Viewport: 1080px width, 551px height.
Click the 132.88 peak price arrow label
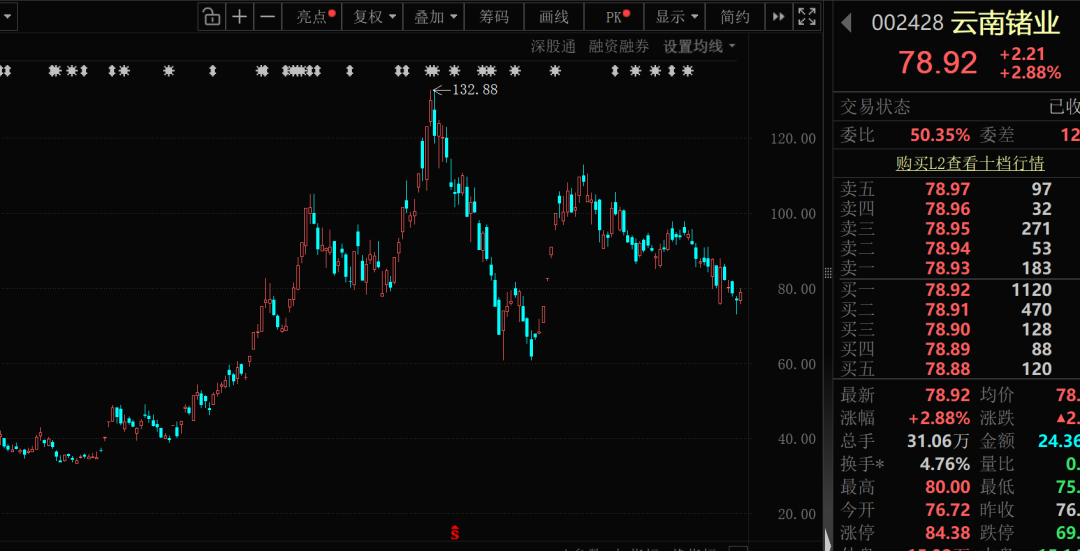[x=465, y=89]
